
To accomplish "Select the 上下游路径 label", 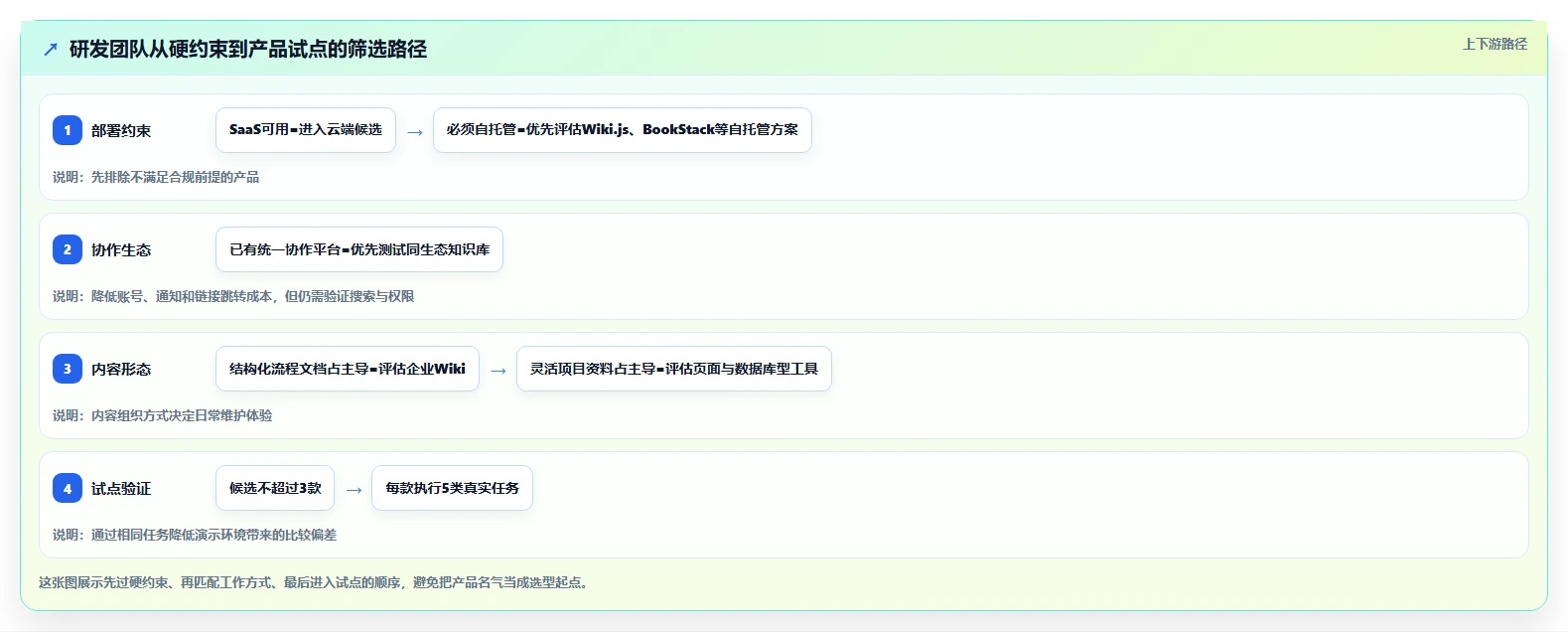I will click(1495, 44).
